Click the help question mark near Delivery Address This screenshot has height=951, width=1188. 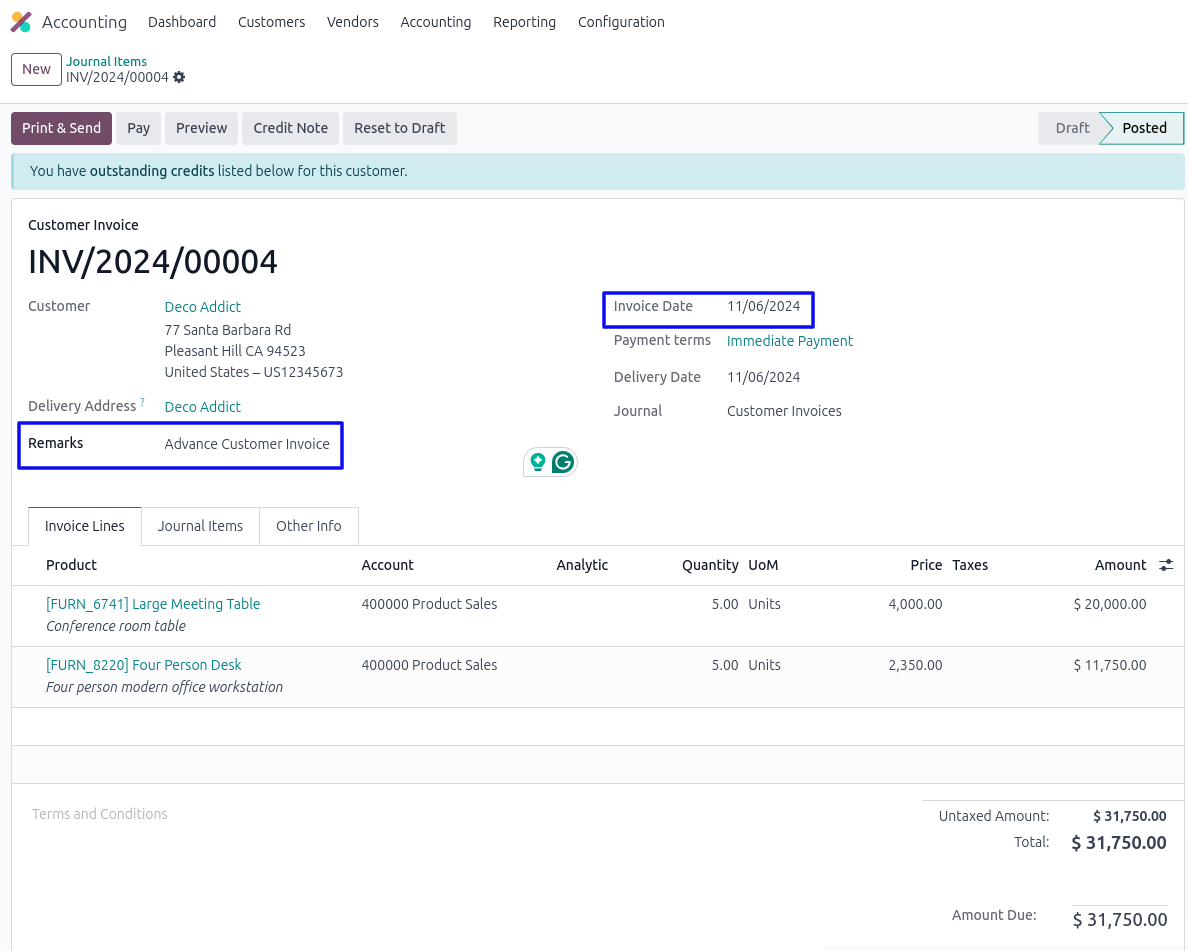142,402
